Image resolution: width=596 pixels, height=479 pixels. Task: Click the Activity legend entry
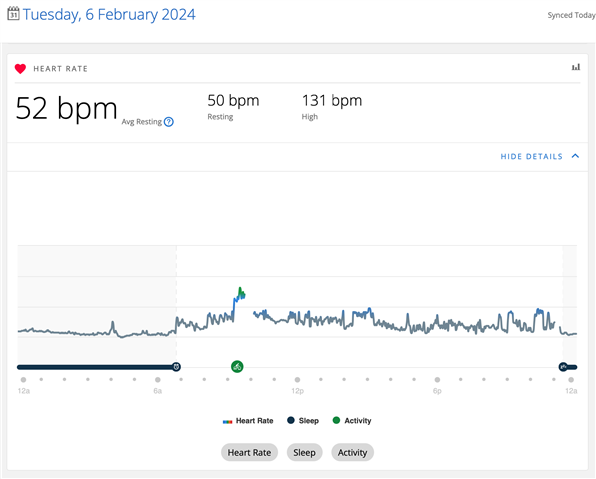pyautogui.click(x=352, y=420)
